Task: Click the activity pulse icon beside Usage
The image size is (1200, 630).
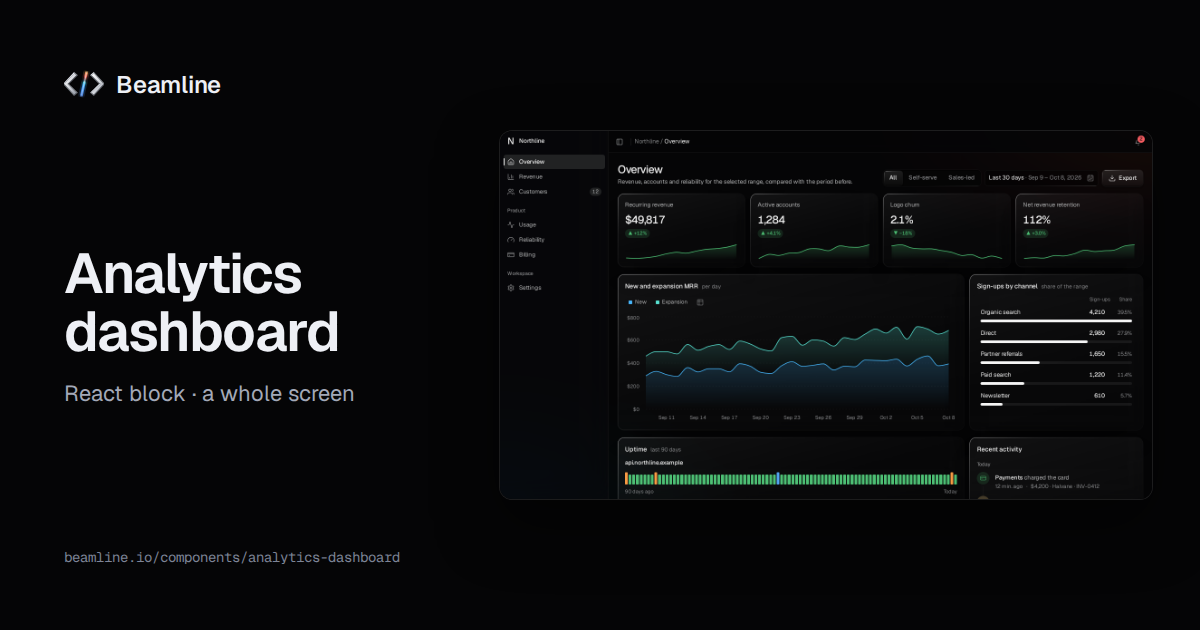Action: pos(511,225)
